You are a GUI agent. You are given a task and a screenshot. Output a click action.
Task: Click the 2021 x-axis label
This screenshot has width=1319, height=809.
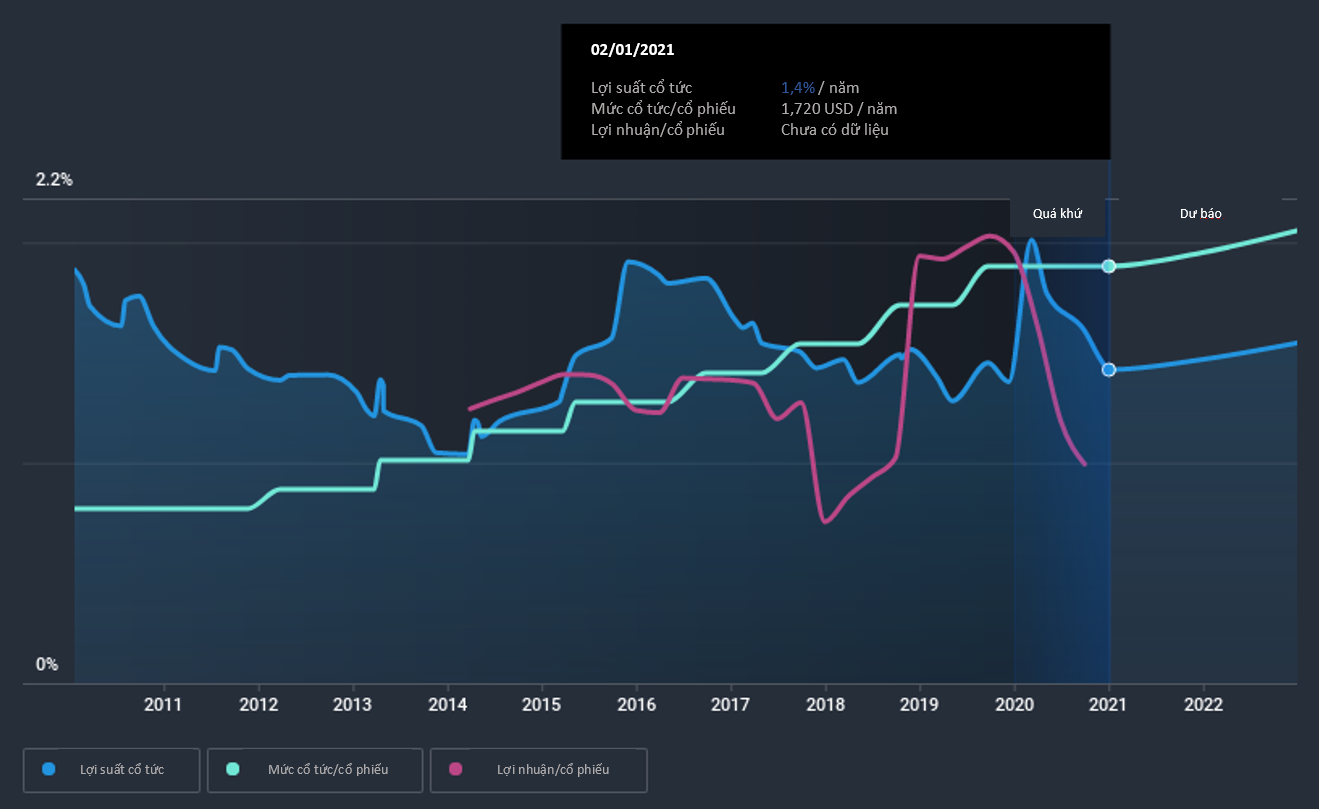pos(1108,705)
